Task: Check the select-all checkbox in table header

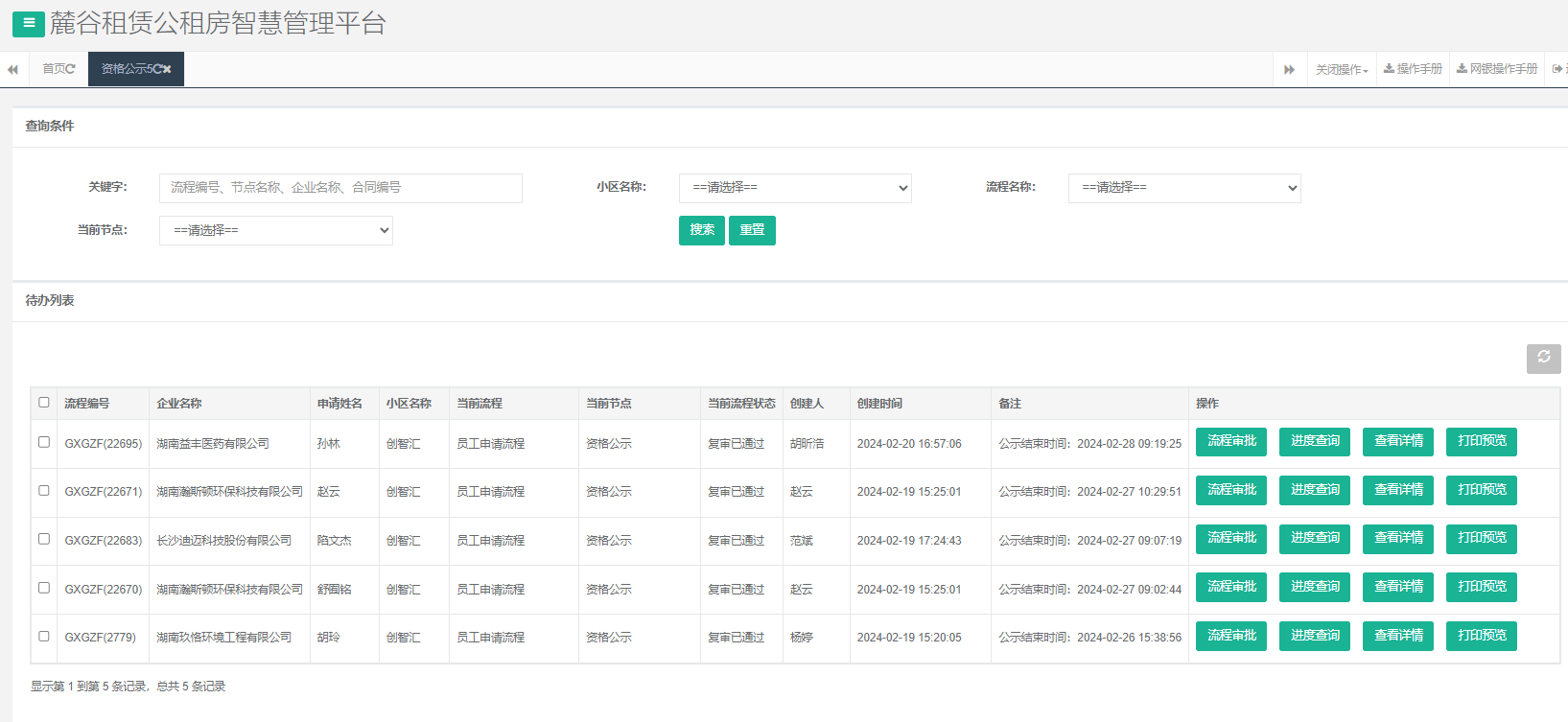Action: click(44, 403)
